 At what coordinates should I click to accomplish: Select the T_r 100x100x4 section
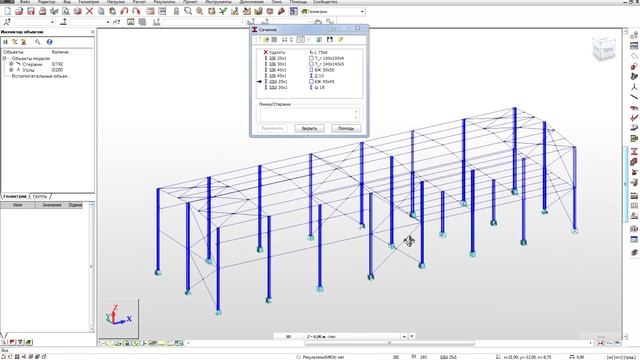point(327,58)
